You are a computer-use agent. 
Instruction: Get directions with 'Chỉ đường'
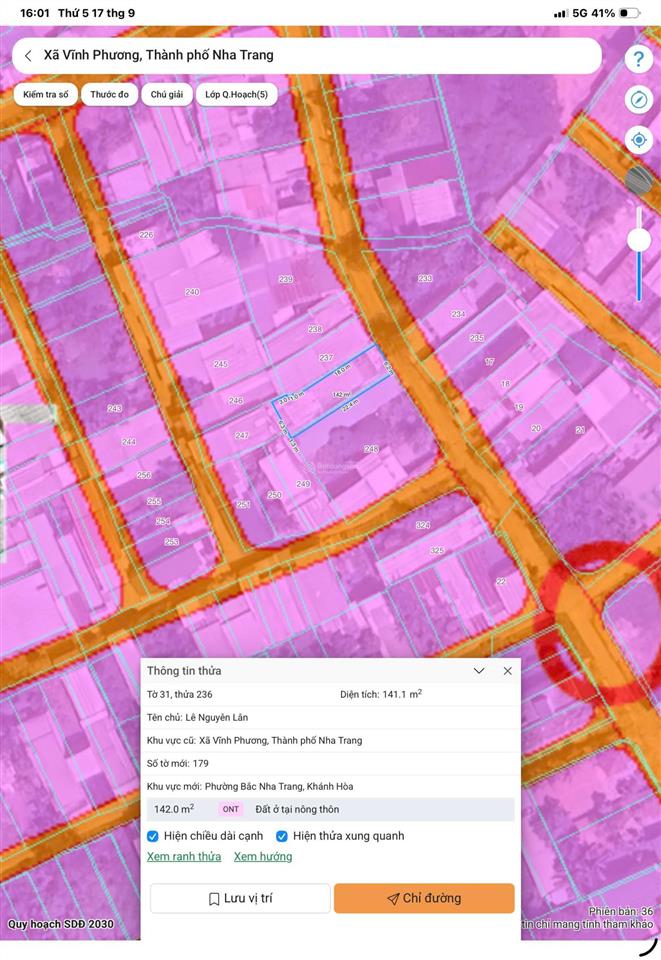click(x=424, y=898)
